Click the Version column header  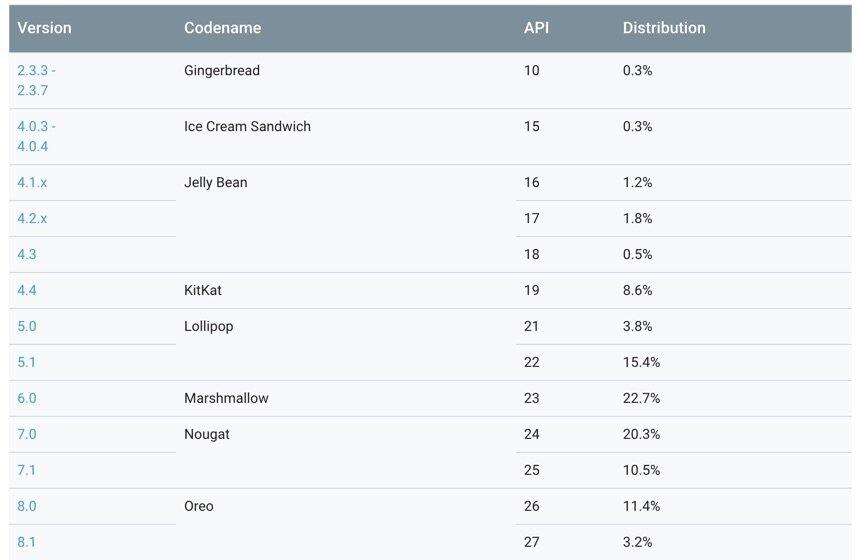(x=45, y=28)
